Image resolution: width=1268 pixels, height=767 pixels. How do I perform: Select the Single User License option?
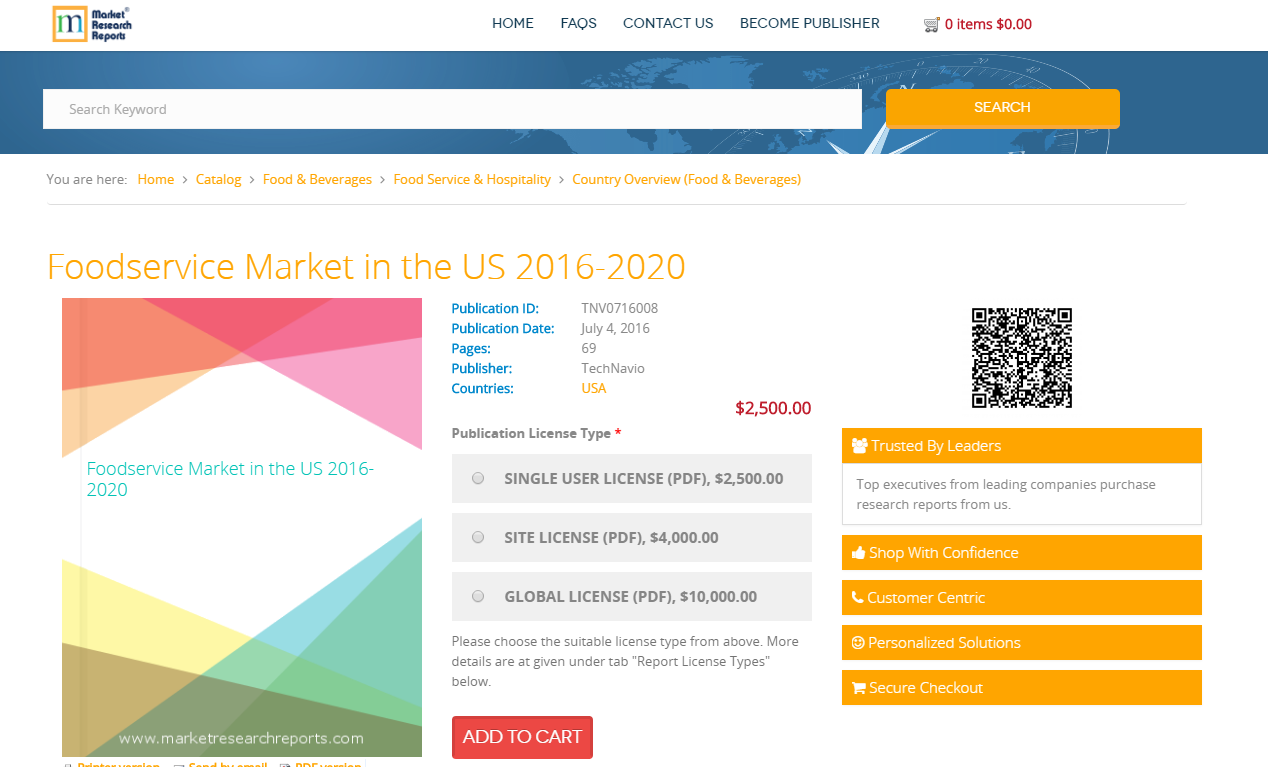click(x=477, y=478)
